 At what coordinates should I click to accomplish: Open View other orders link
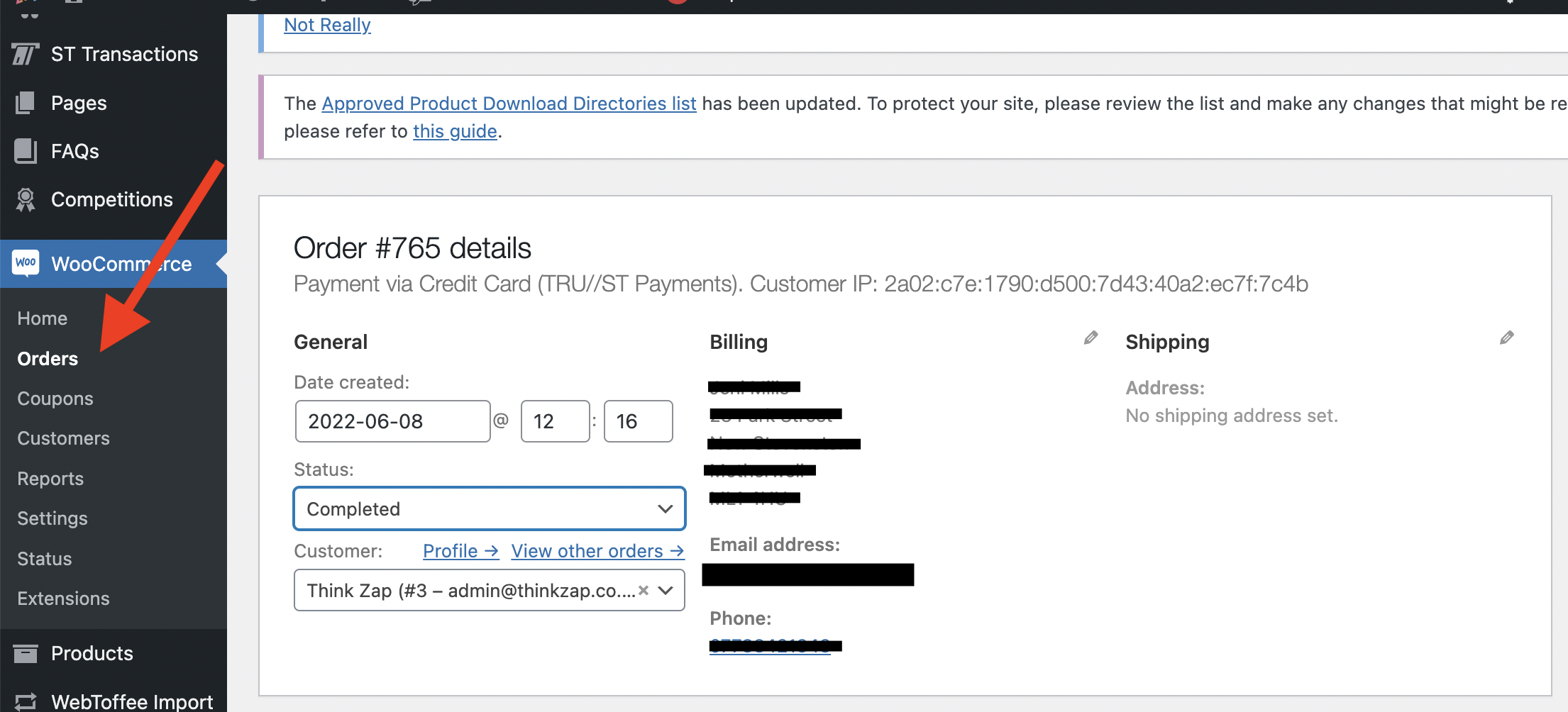[597, 551]
